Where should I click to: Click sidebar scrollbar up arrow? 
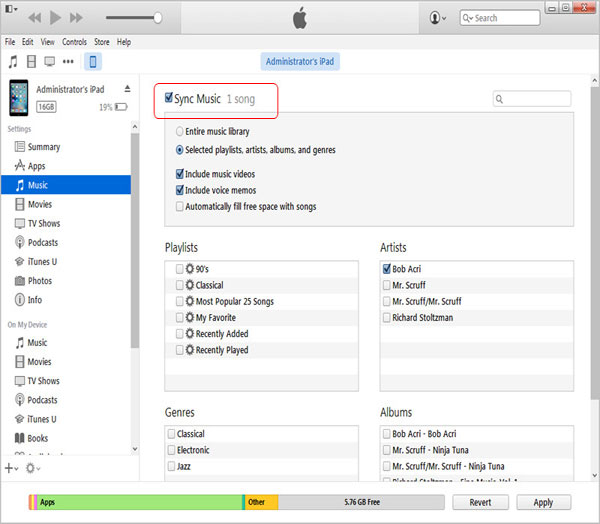[x=135, y=126]
